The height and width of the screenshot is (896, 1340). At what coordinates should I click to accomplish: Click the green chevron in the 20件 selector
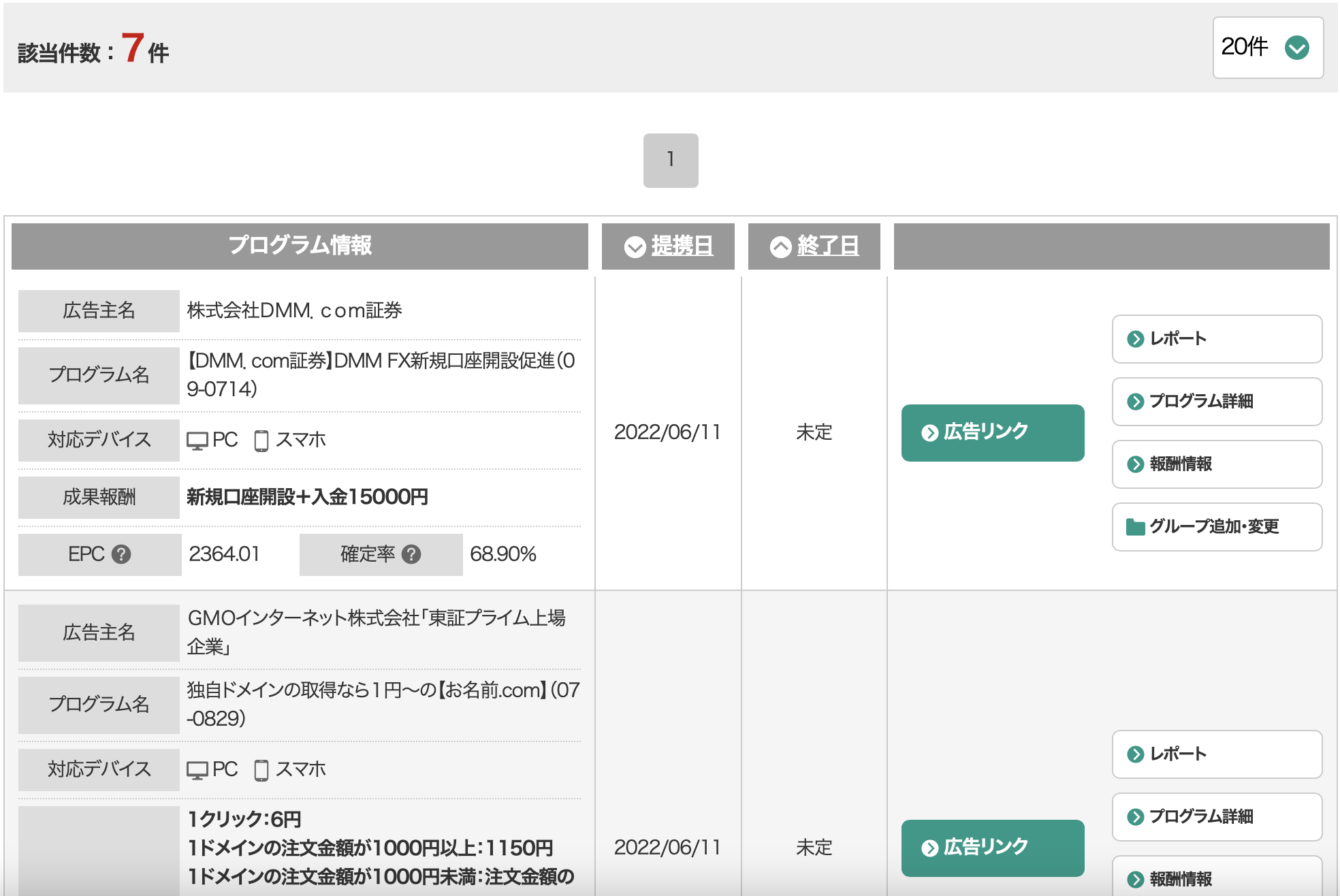pos(1296,48)
